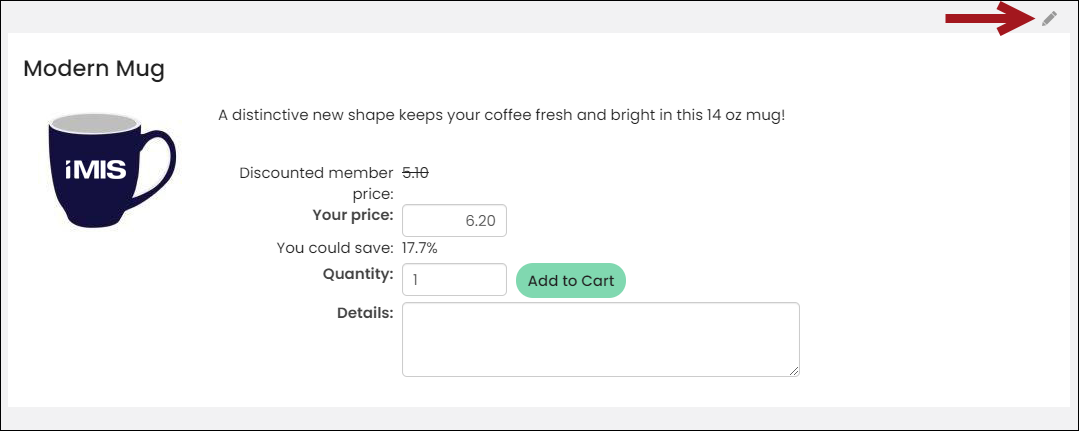Click the red arrow pointing to edit
Screen dimensions: 1079x431
tap(991, 19)
